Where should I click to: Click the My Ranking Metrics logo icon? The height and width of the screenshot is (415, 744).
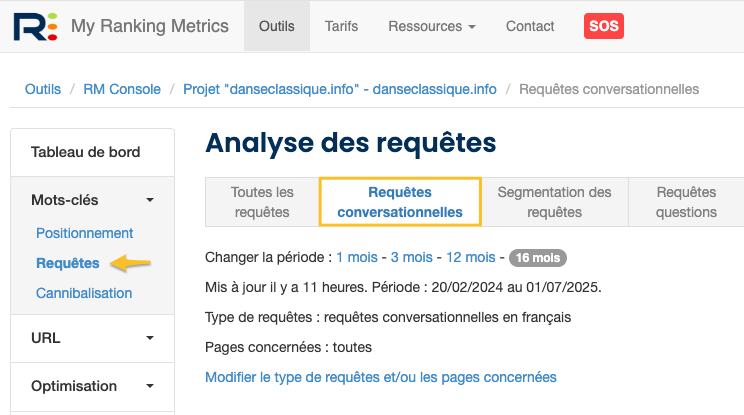click(x=36, y=27)
